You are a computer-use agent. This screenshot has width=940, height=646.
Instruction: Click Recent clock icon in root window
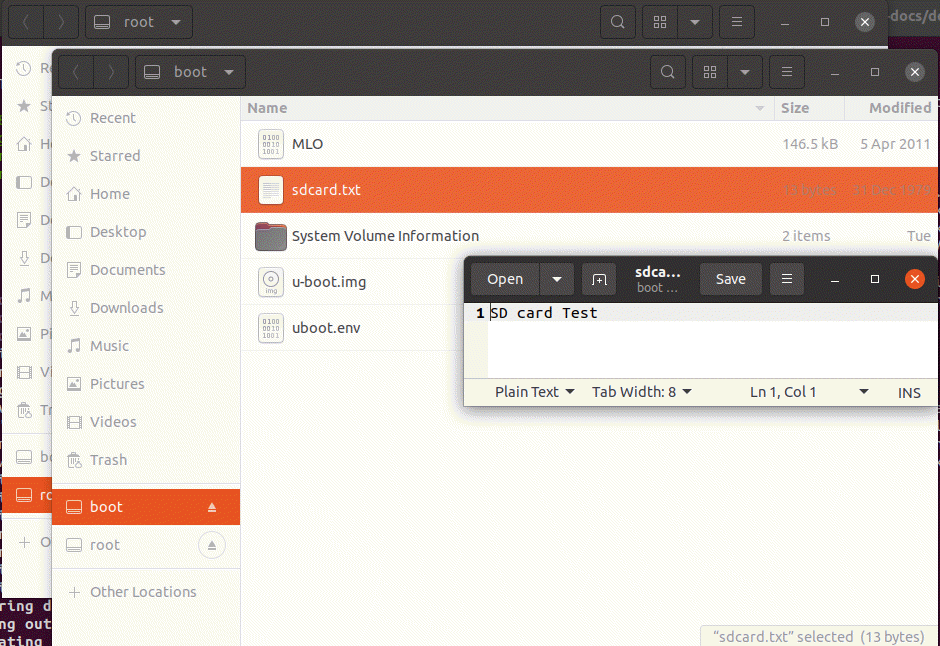(x=23, y=68)
